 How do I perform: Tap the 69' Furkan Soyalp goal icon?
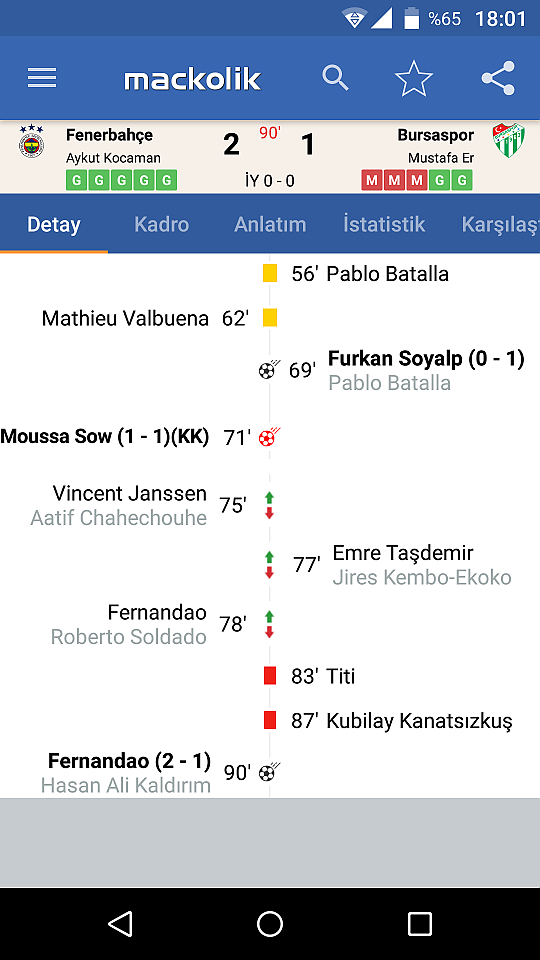(269, 370)
